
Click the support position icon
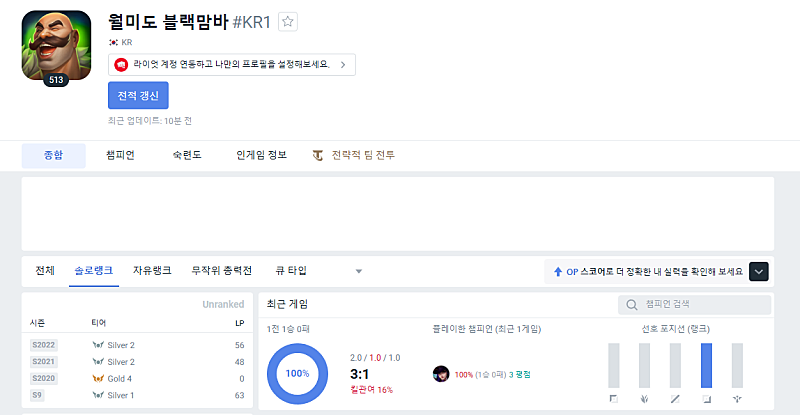(737, 399)
